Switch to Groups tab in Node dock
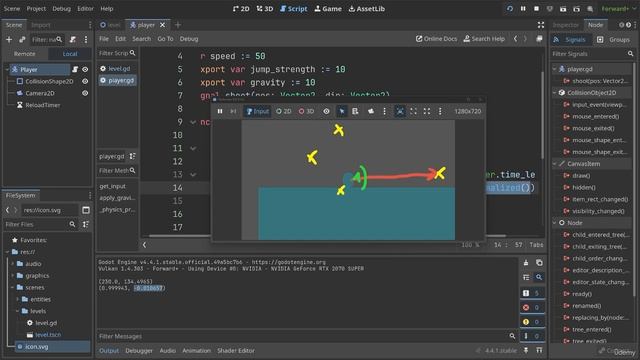The image size is (640, 360). point(613,40)
